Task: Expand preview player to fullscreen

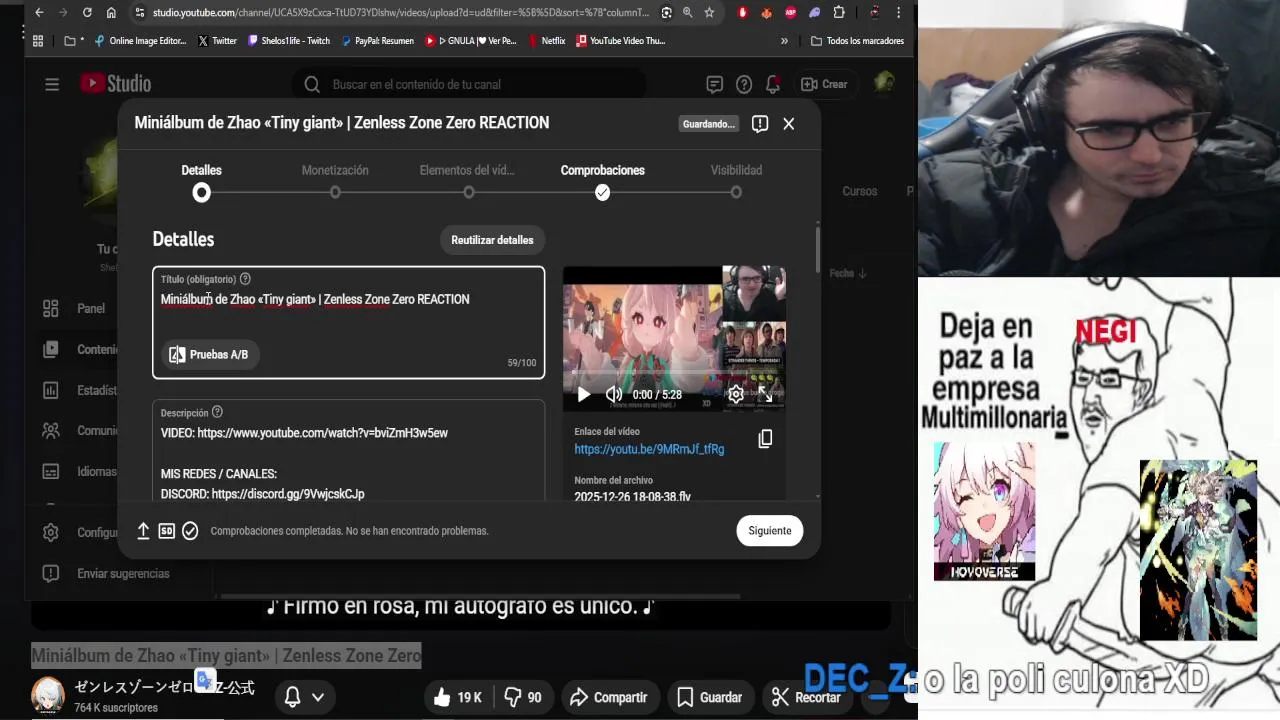Action: [765, 394]
